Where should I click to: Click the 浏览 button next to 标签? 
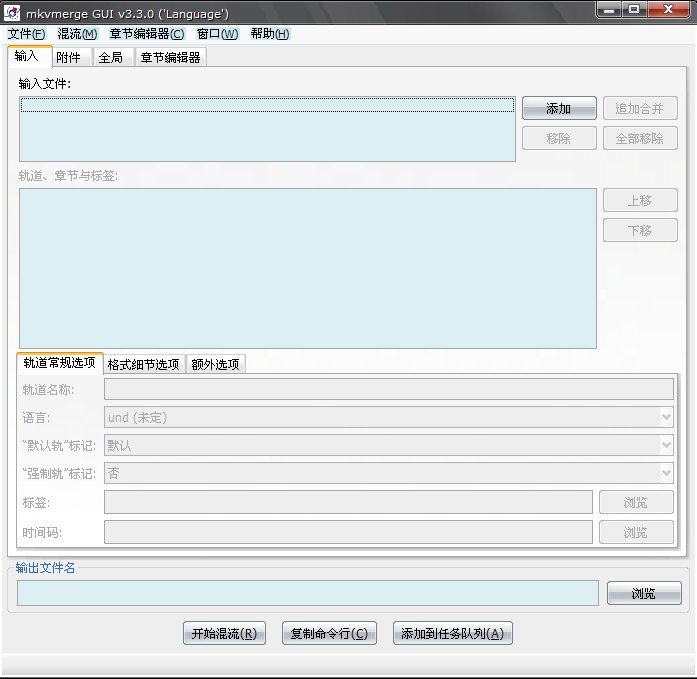(636, 502)
